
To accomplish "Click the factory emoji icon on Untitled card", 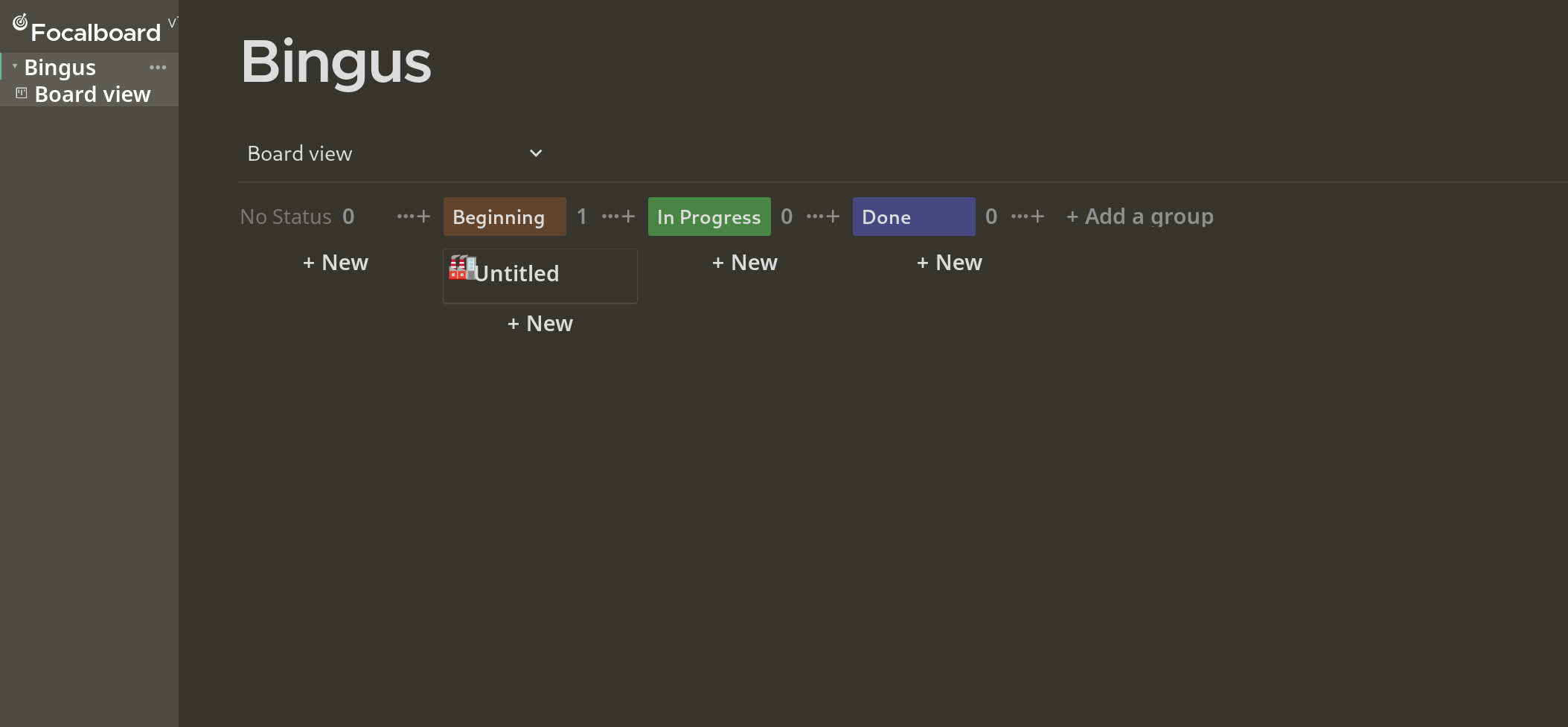I will (x=462, y=268).
